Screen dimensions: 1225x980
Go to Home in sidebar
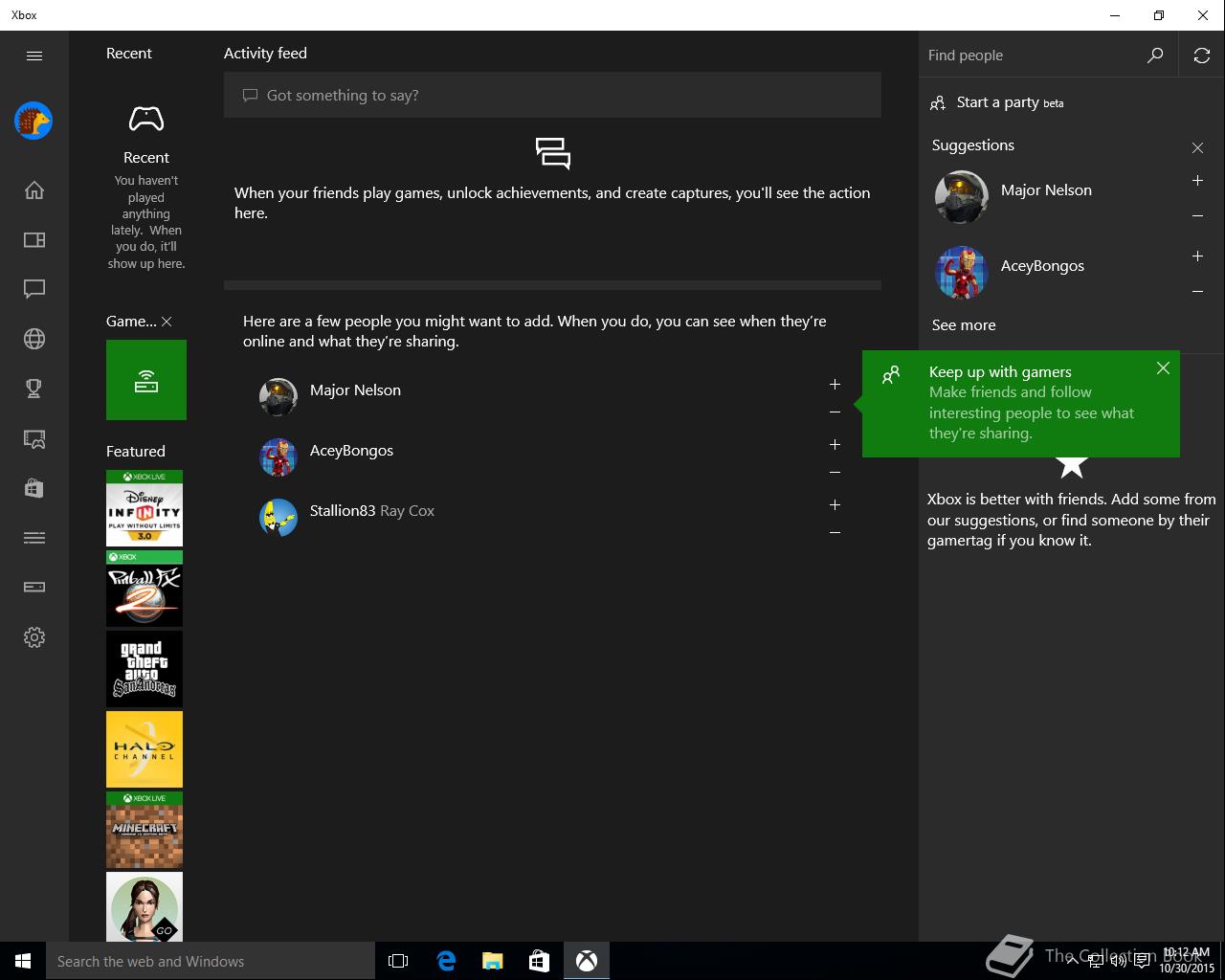[x=34, y=189]
